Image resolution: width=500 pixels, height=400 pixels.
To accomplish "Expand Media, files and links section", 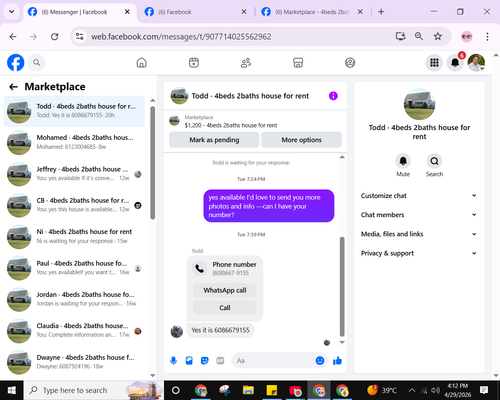I will [x=419, y=234].
